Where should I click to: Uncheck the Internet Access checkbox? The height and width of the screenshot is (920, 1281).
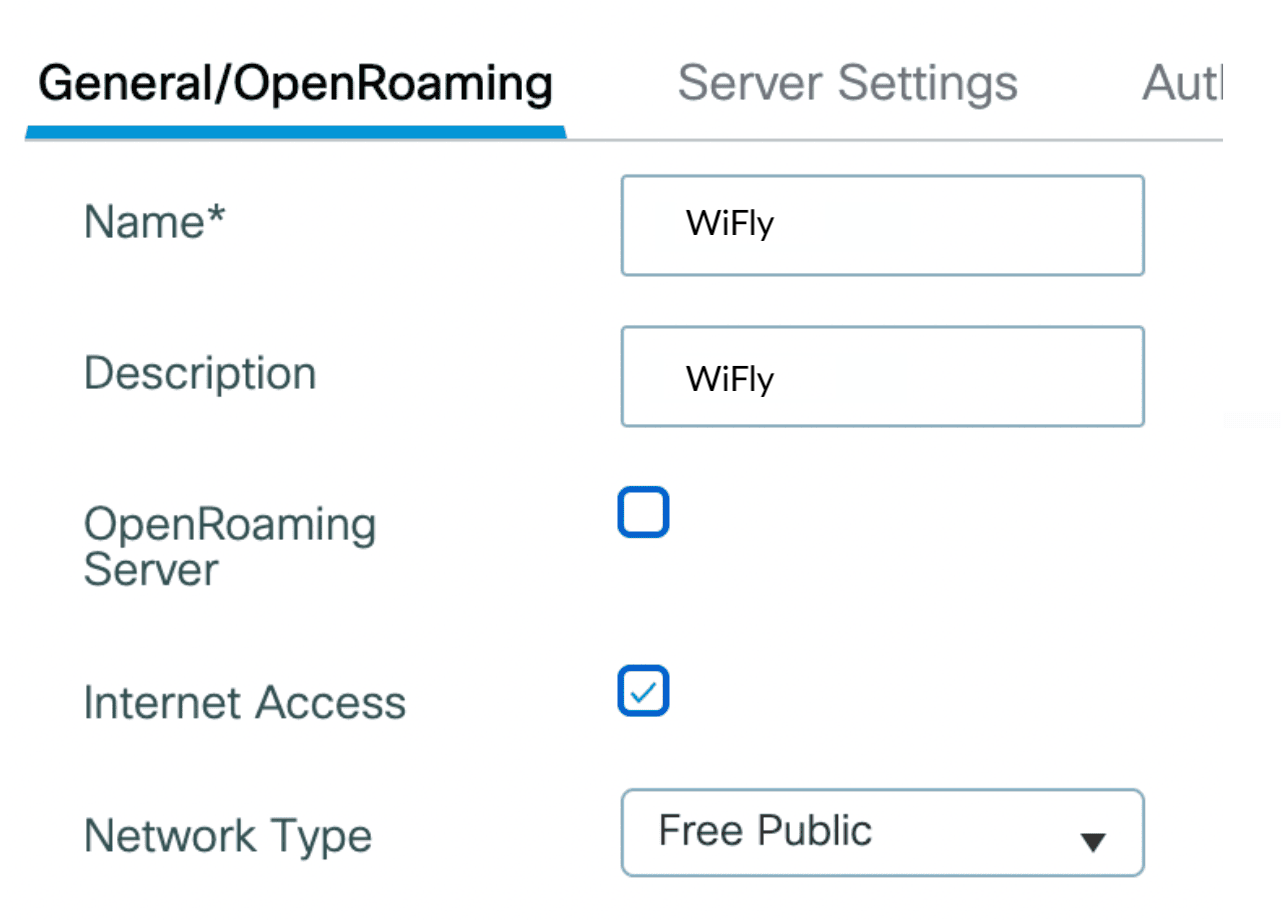(x=643, y=692)
